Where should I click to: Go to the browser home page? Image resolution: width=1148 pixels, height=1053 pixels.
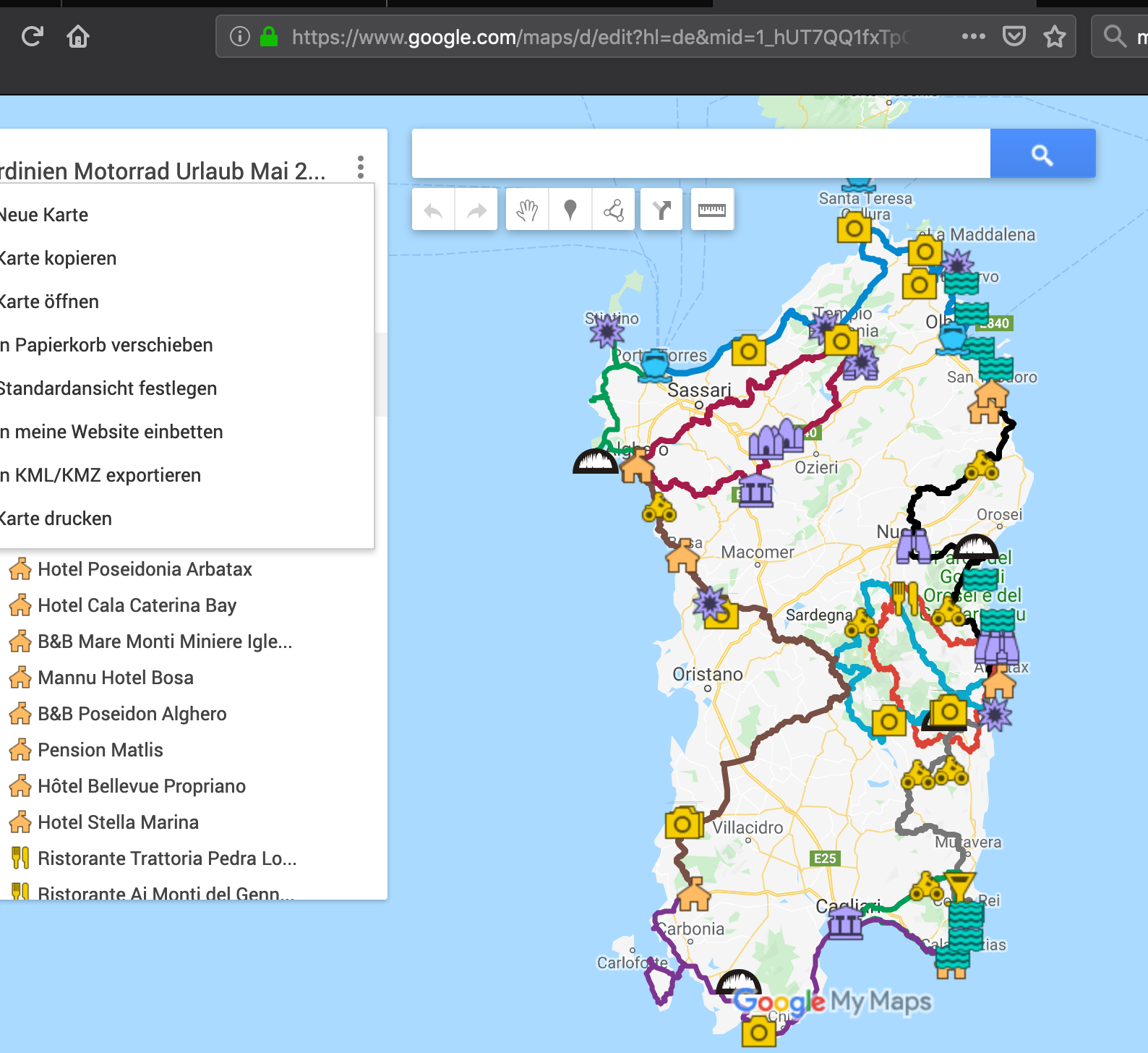tap(78, 36)
